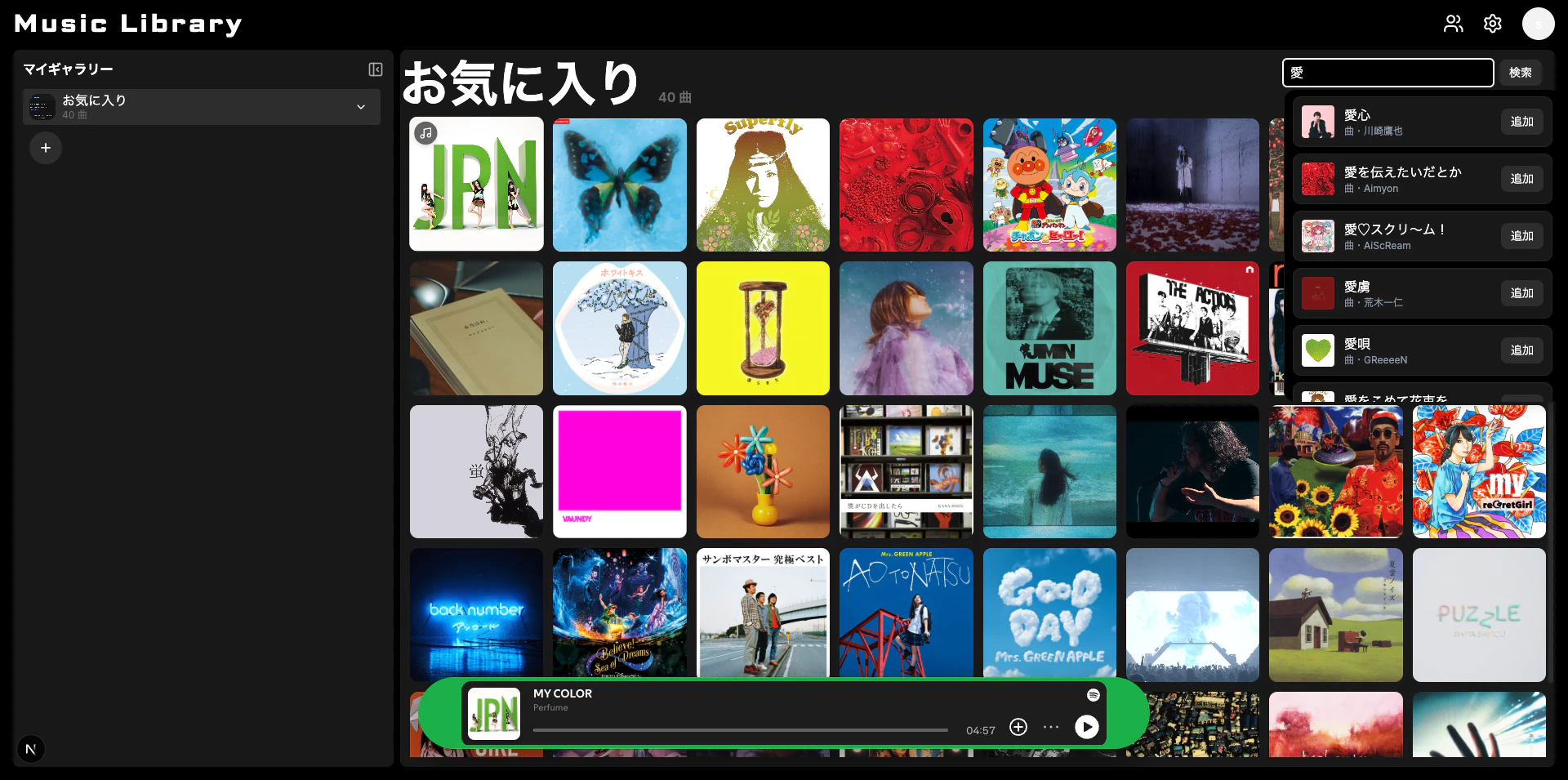
Task: Click the Music Library title logo
Action: (x=128, y=24)
